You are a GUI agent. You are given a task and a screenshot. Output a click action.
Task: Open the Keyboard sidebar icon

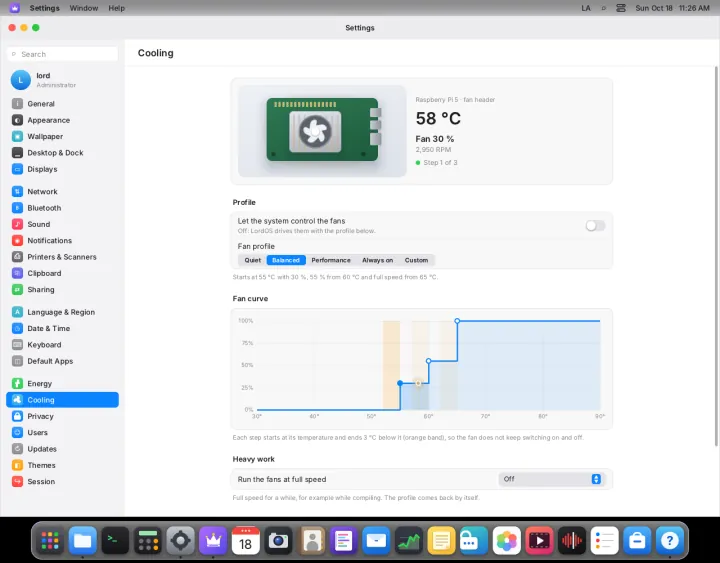click(x=17, y=345)
